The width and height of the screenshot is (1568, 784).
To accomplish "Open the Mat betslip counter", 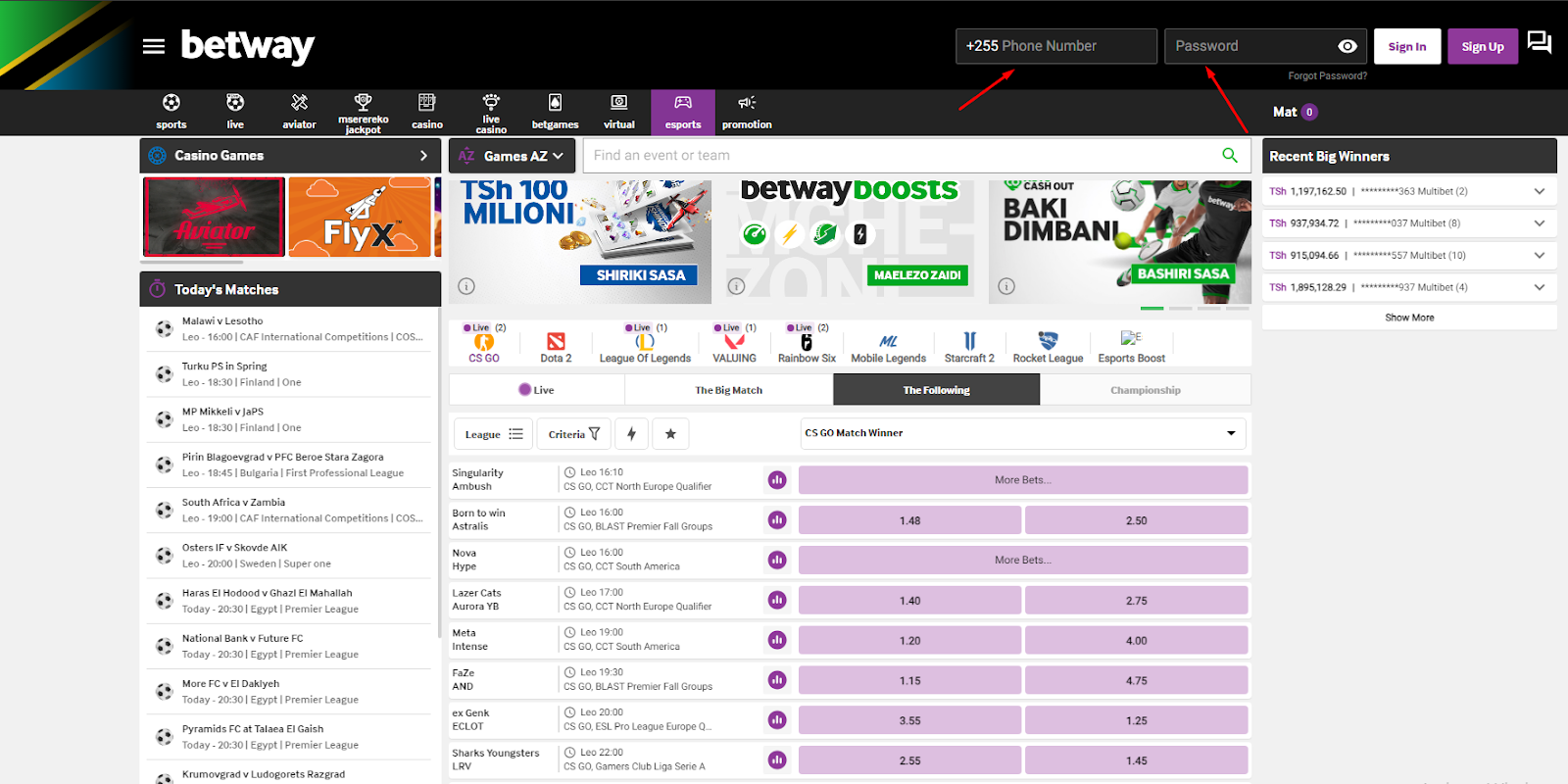I will click(x=1295, y=112).
